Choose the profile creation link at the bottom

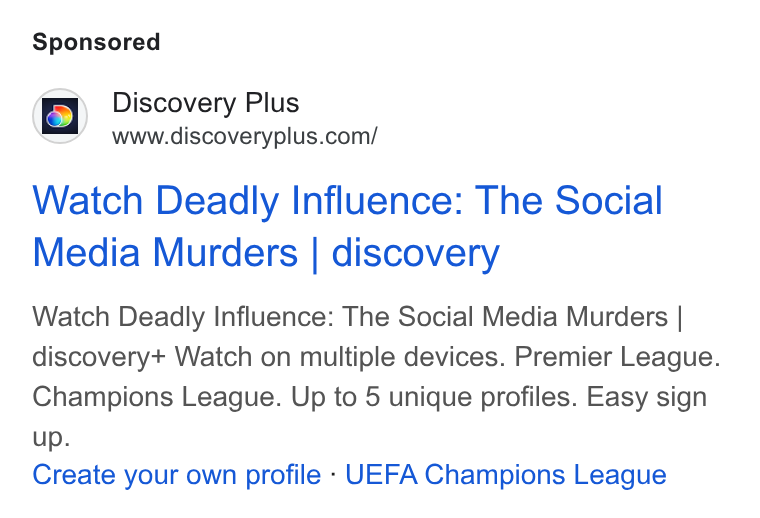pos(176,474)
